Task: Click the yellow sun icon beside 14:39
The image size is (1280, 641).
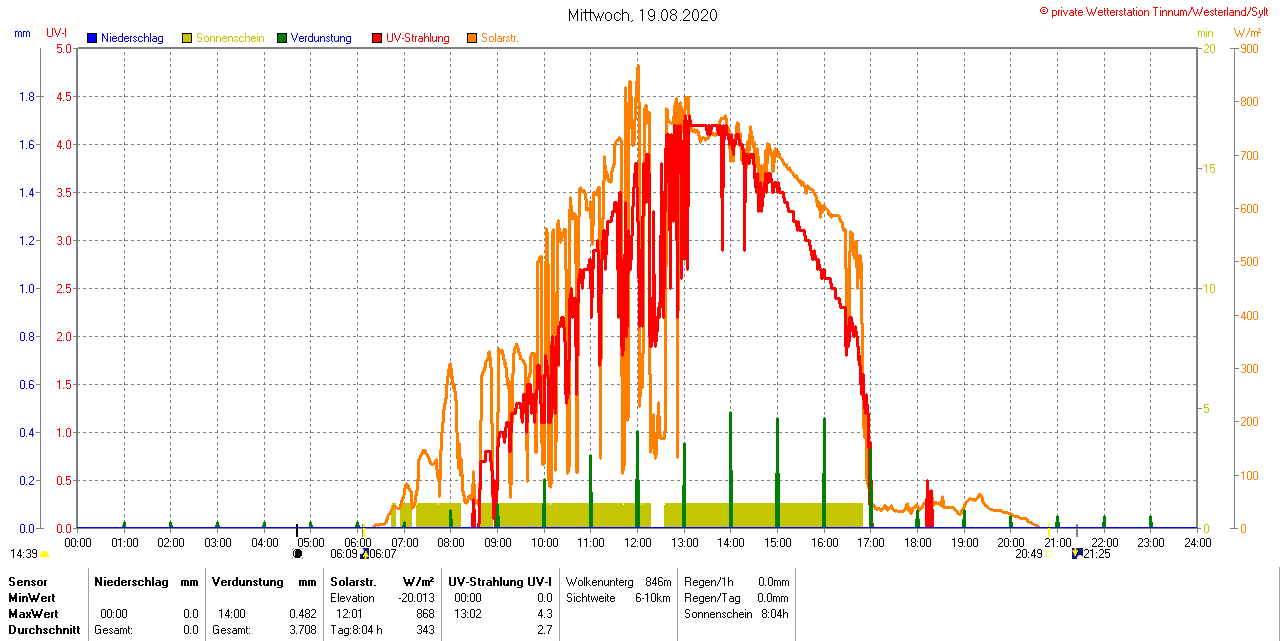Action: click(44, 554)
